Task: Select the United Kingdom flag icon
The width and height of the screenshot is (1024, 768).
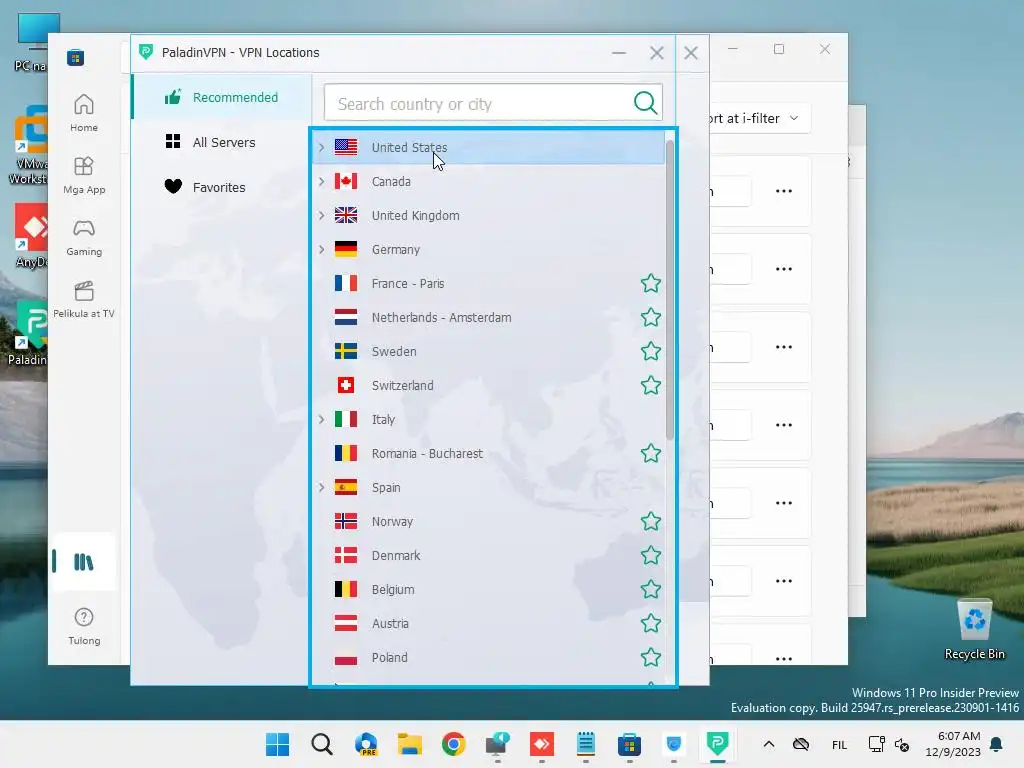Action: coord(346,216)
